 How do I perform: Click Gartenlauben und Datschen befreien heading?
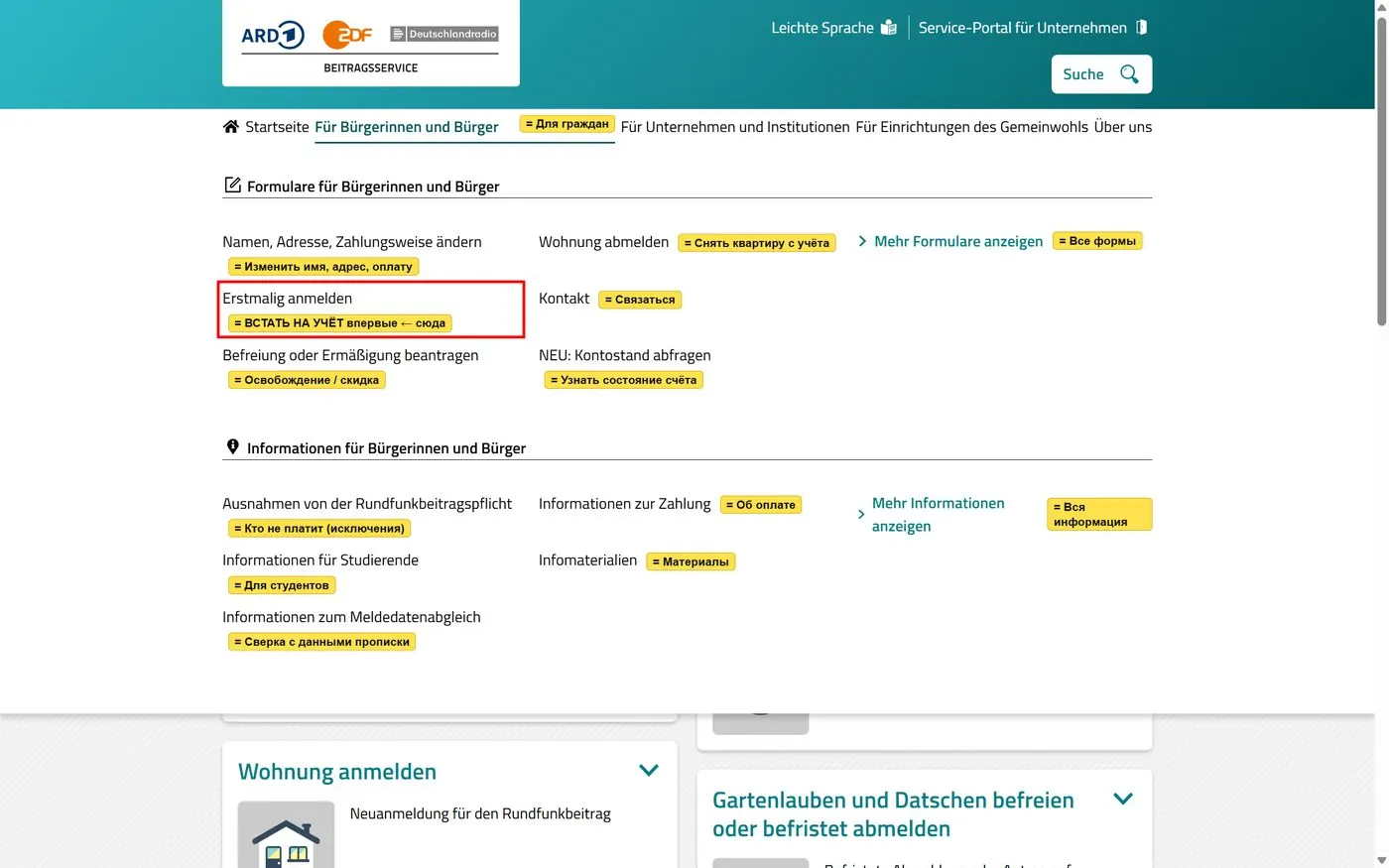pyautogui.click(x=893, y=814)
